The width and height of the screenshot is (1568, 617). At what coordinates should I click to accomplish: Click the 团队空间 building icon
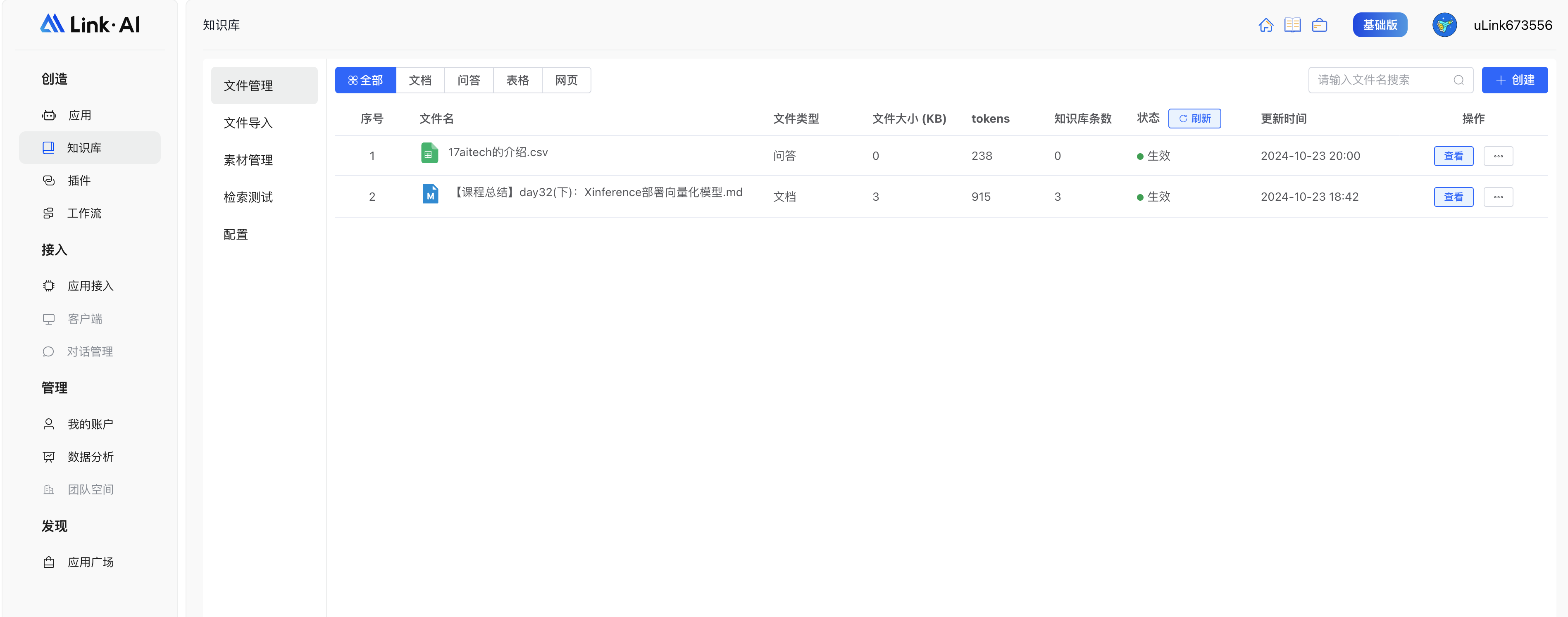(49, 490)
